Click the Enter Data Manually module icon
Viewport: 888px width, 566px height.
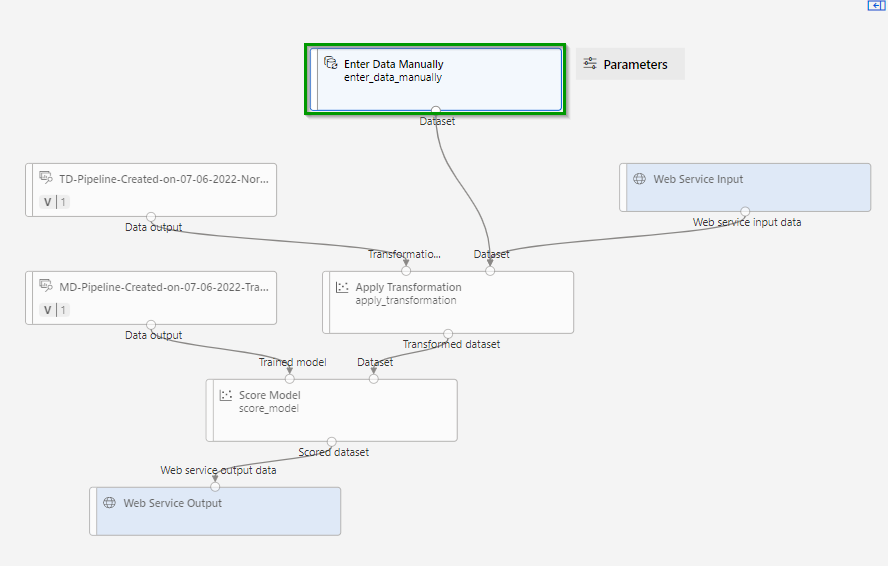coord(331,63)
